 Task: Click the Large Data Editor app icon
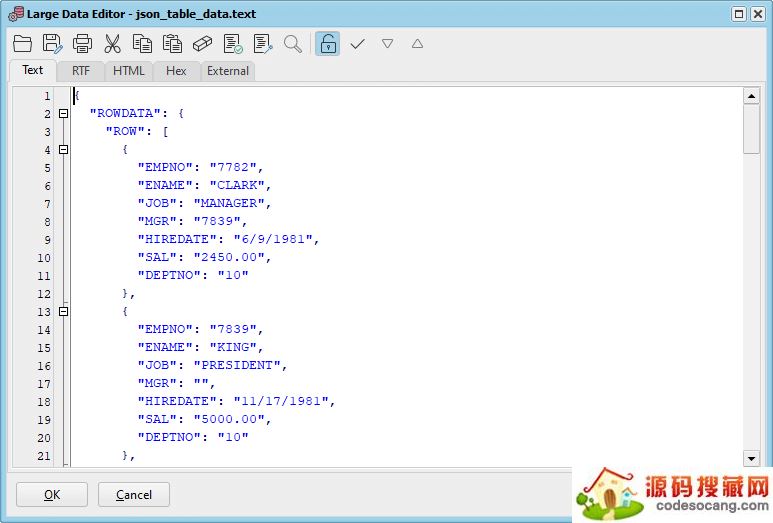pos(16,14)
